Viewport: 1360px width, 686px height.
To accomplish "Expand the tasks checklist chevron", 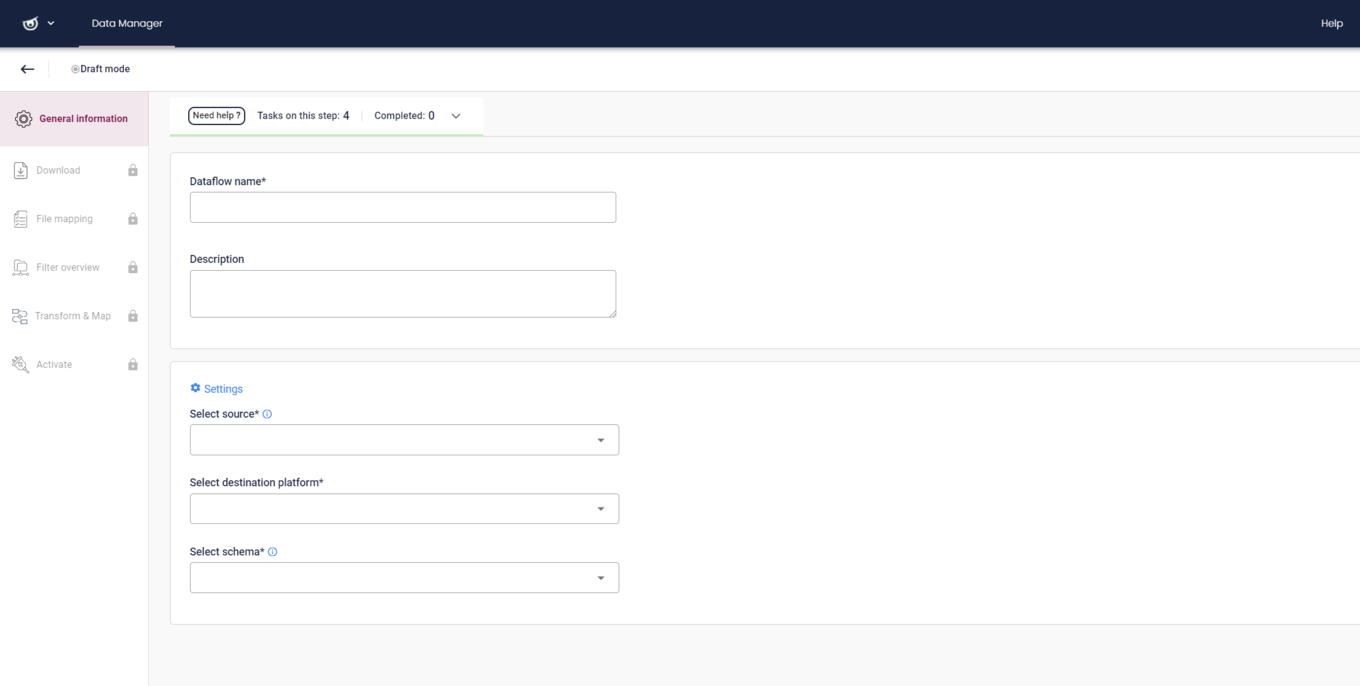I will coord(456,116).
